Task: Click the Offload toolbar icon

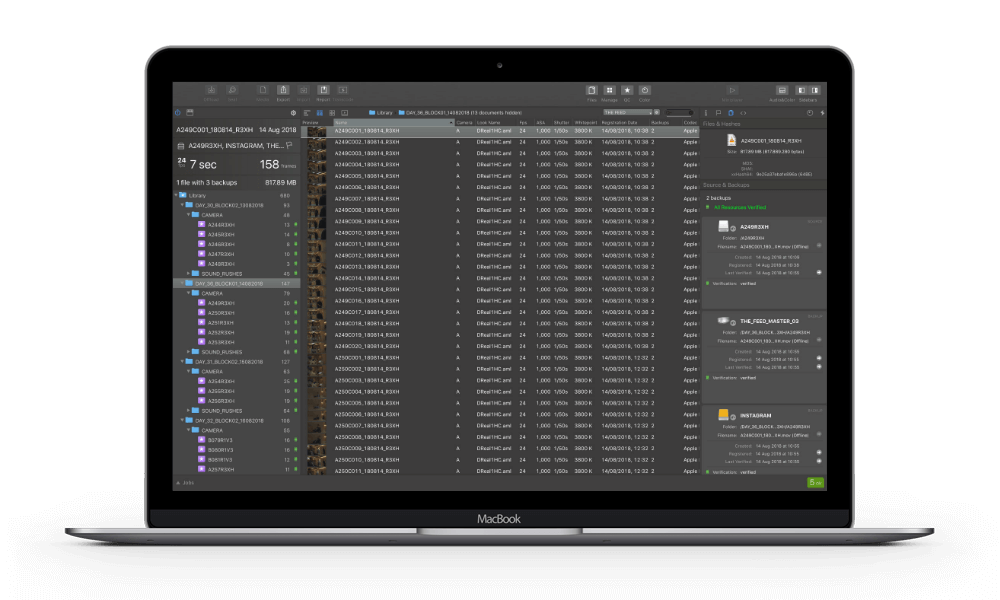Action: click(211, 91)
